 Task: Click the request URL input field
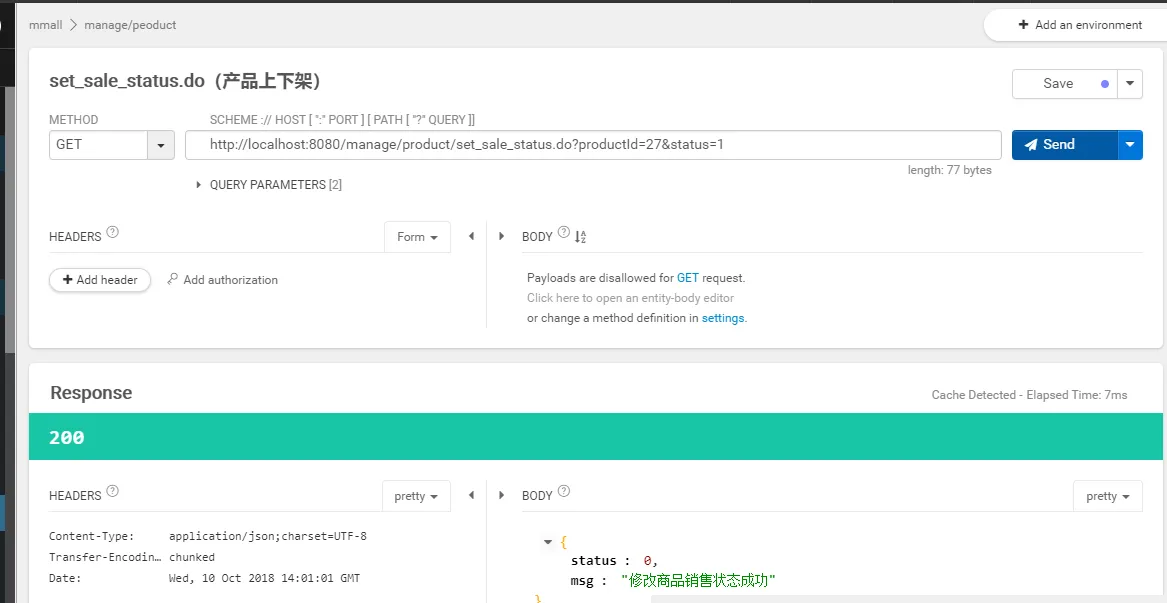point(593,144)
